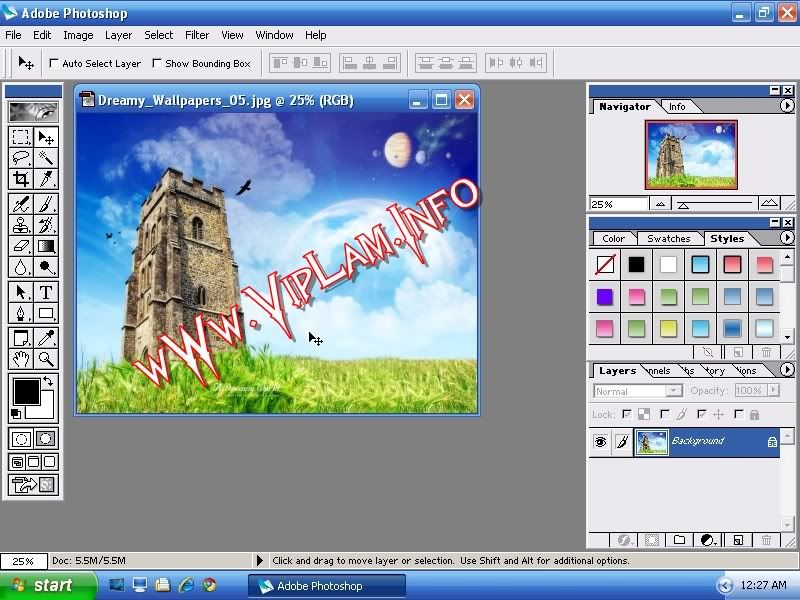Tick the Show Bounding Box checkbox

pos(157,63)
